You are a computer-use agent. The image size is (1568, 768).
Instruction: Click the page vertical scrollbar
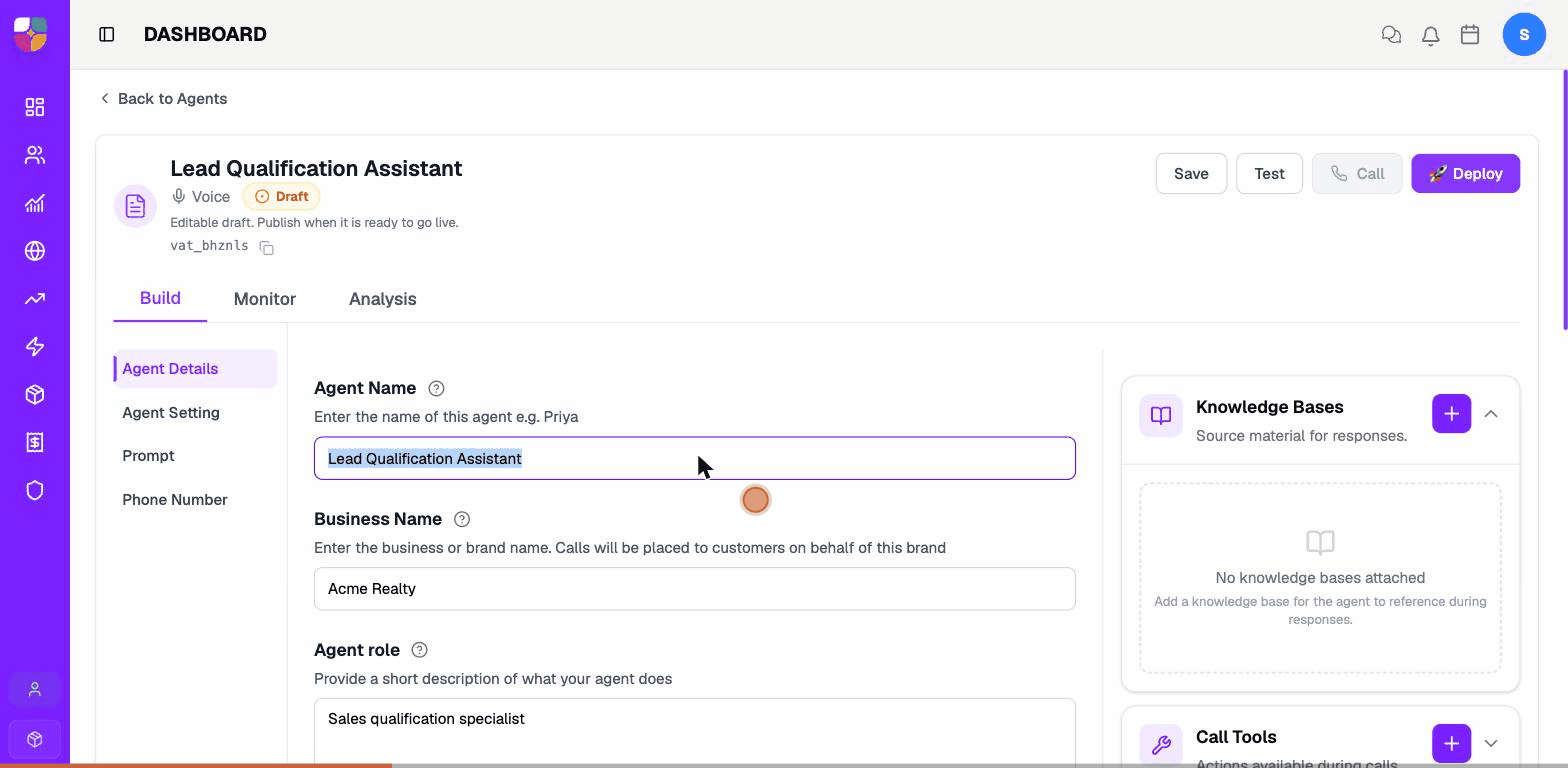(x=1564, y=200)
